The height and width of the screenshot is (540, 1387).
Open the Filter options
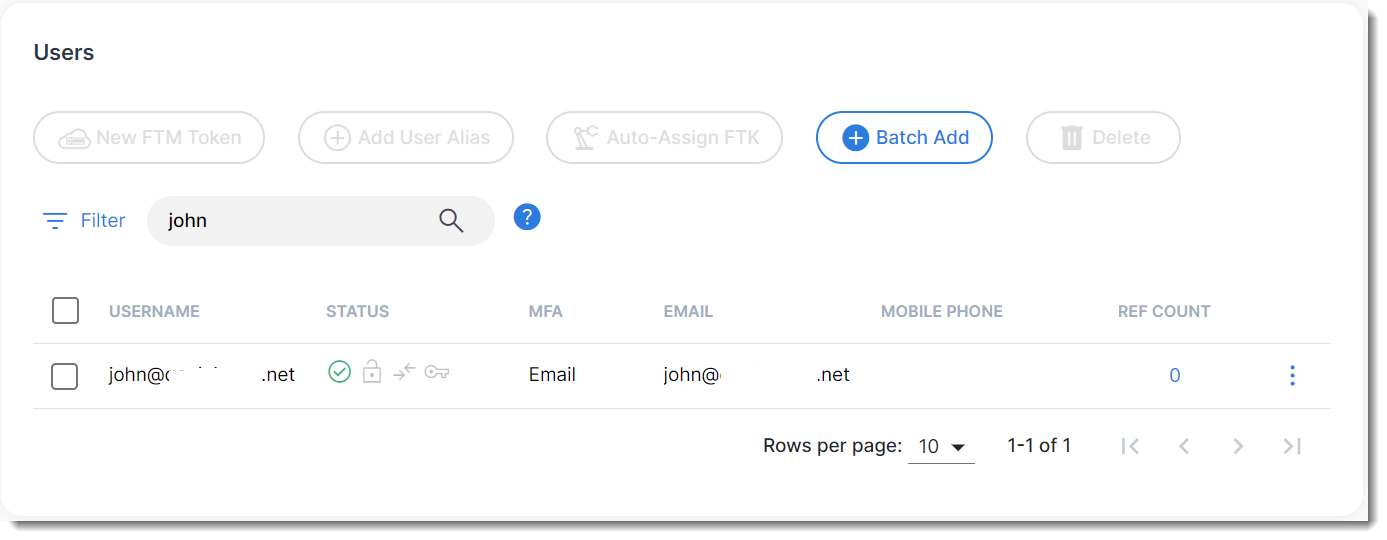tap(84, 220)
